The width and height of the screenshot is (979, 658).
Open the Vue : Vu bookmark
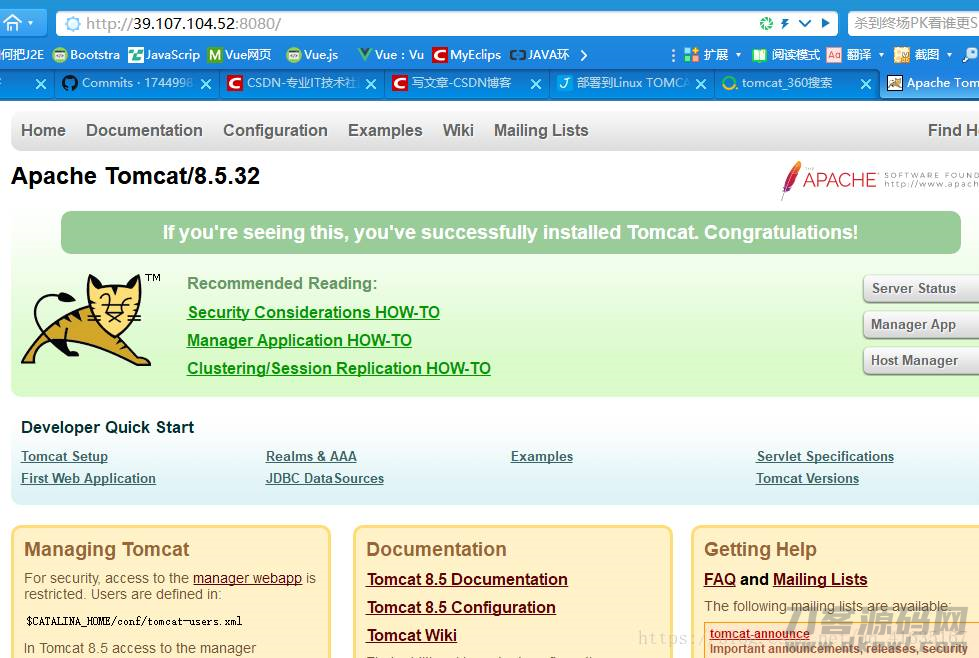pos(391,55)
